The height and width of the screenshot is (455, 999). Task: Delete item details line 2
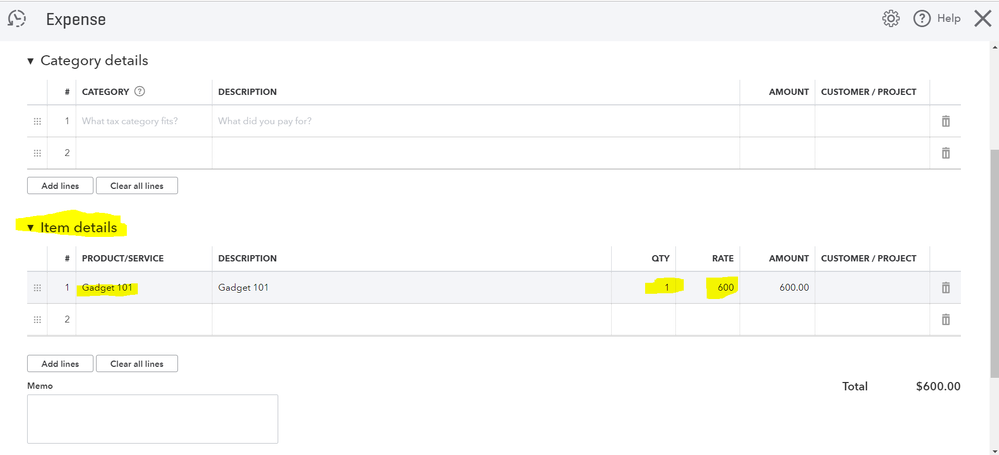tap(945, 320)
